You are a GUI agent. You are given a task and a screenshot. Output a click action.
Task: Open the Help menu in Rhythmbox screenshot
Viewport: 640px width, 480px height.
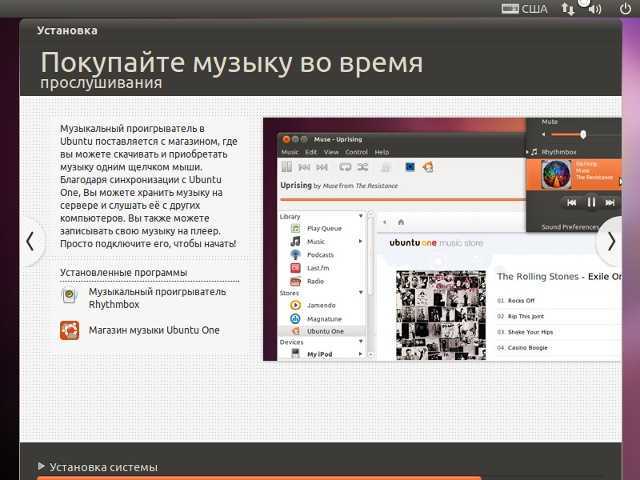click(x=382, y=152)
